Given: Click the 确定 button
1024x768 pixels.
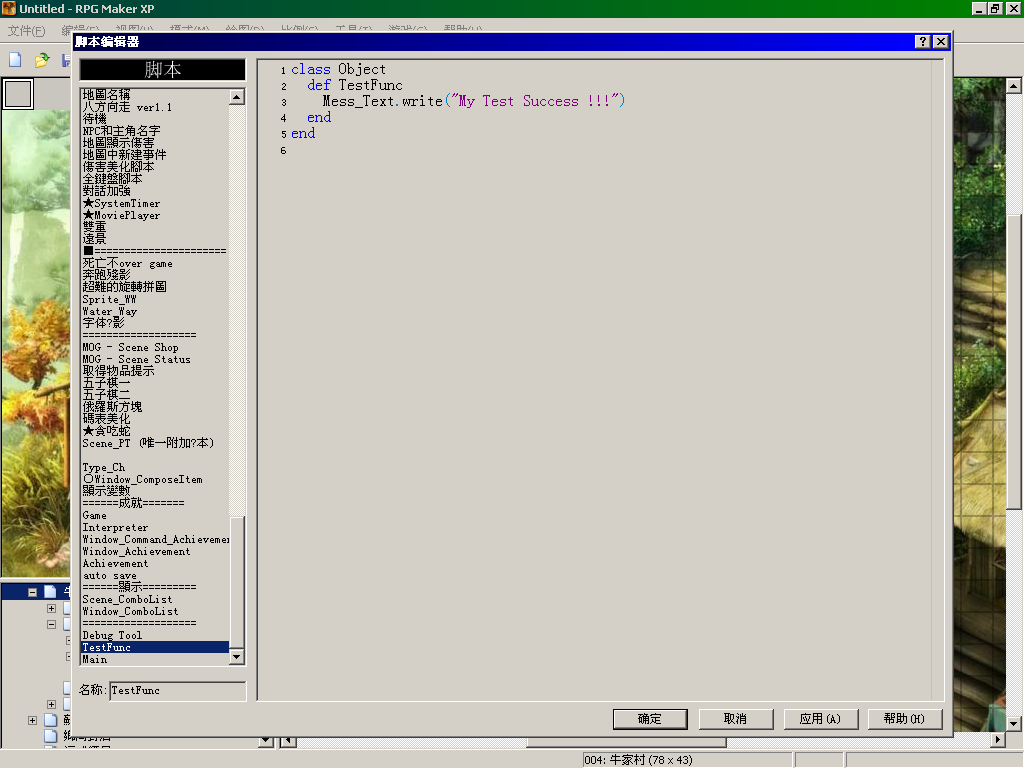Looking at the screenshot, I should [x=650, y=719].
